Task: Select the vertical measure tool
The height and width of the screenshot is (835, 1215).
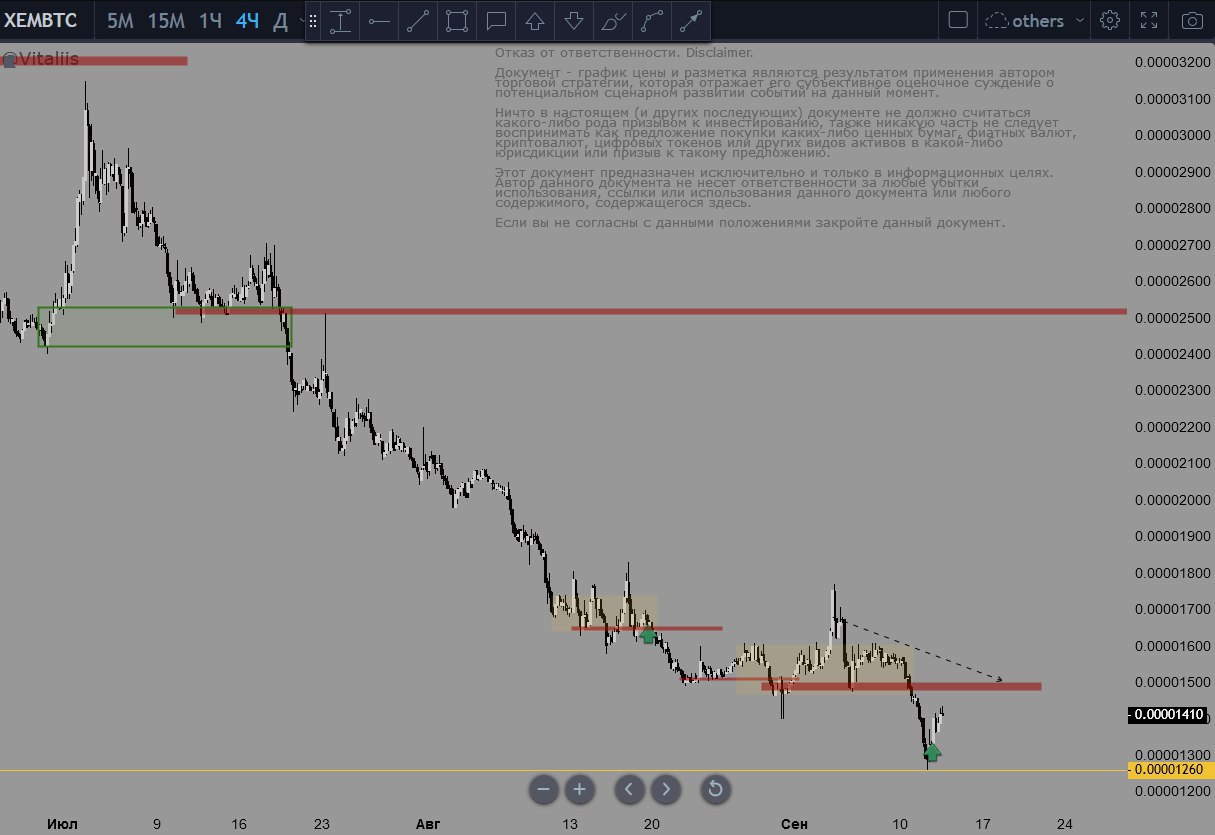Action: [341, 20]
